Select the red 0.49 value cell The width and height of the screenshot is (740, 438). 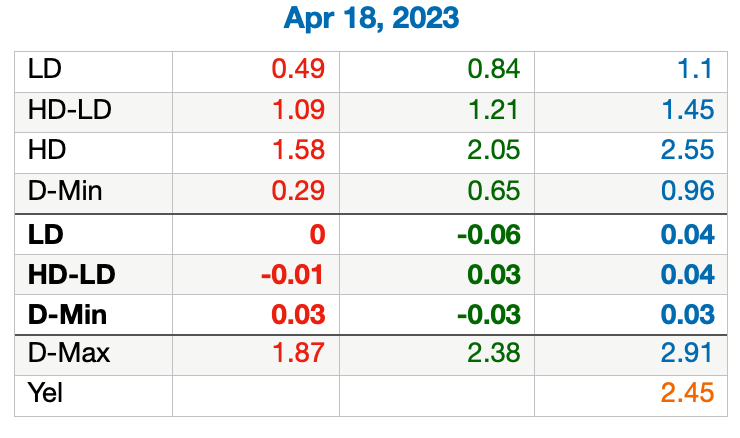298,69
